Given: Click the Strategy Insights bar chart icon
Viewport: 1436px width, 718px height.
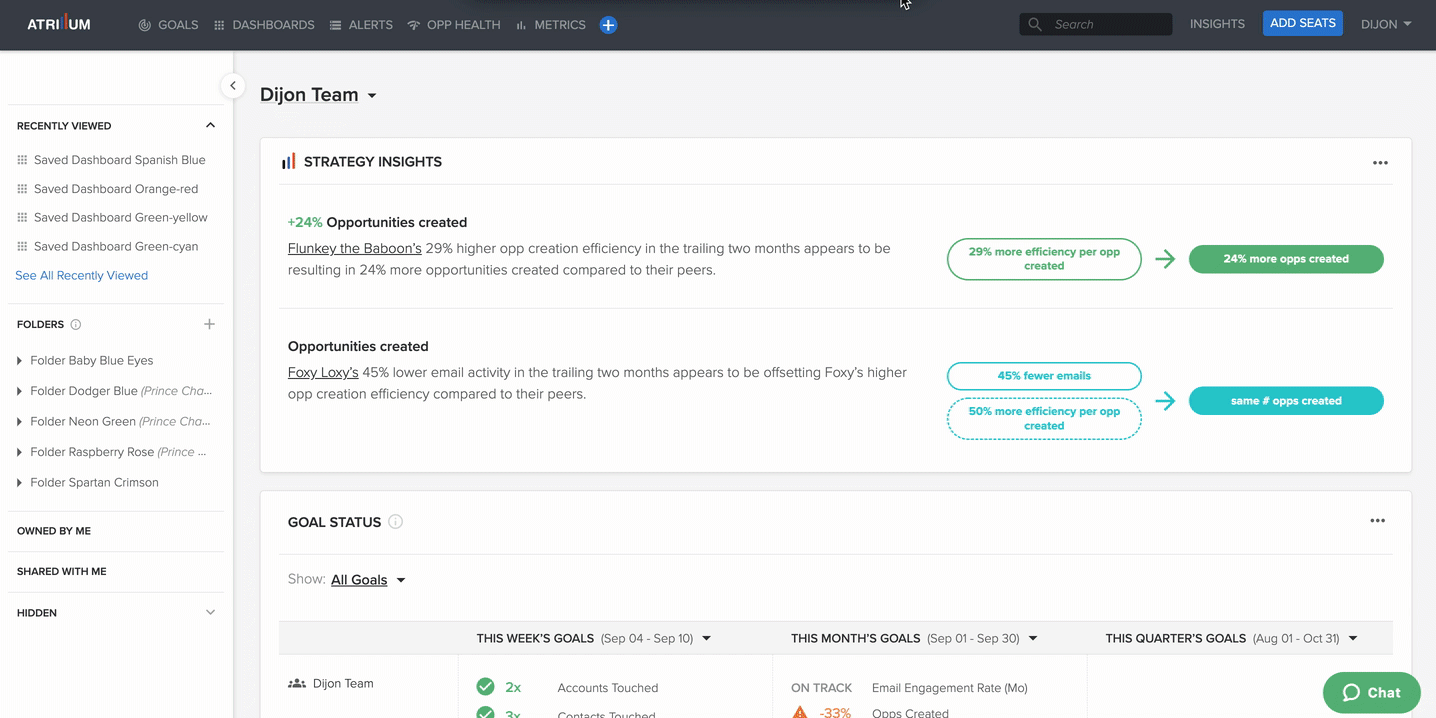Looking at the screenshot, I should [x=288, y=162].
